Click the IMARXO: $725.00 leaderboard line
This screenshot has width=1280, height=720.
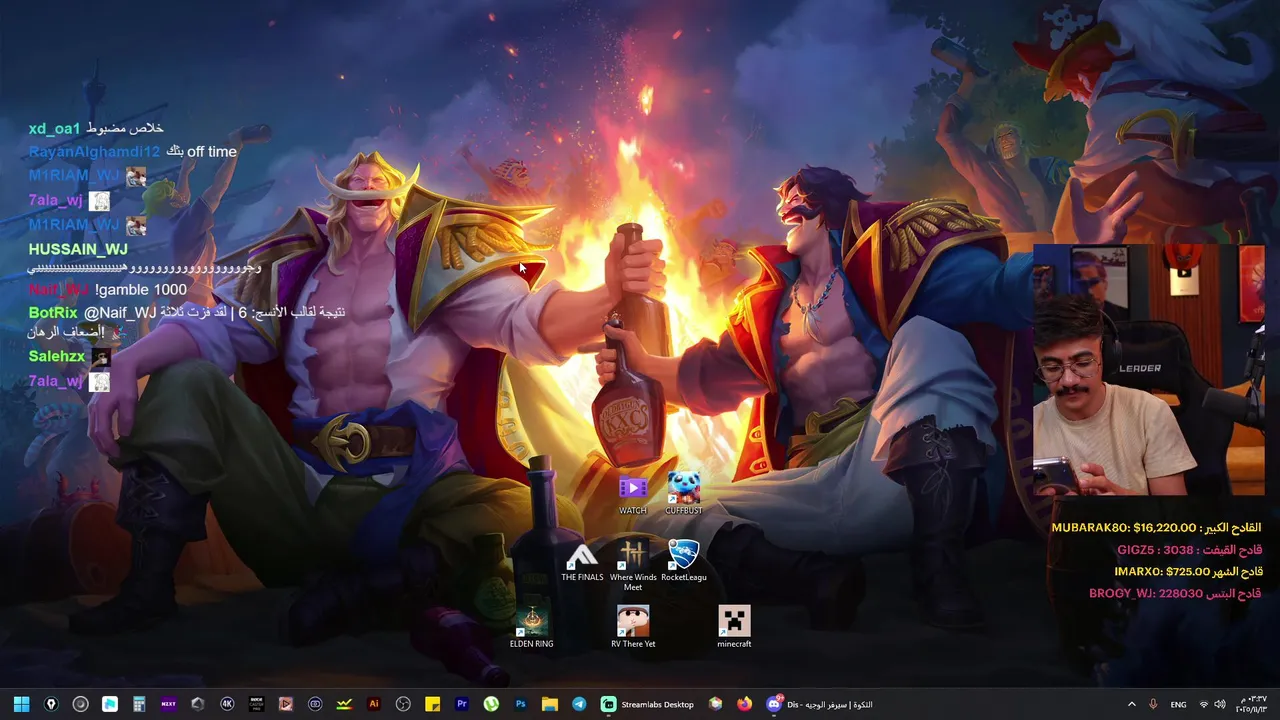pyautogui.click(x=1187, y=572)
